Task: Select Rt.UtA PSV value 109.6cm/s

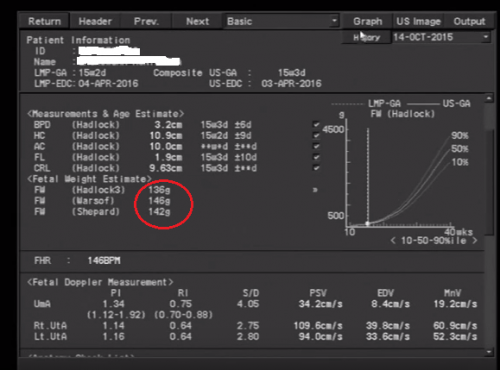Action: pyautogui.click(x=318, y=325)
